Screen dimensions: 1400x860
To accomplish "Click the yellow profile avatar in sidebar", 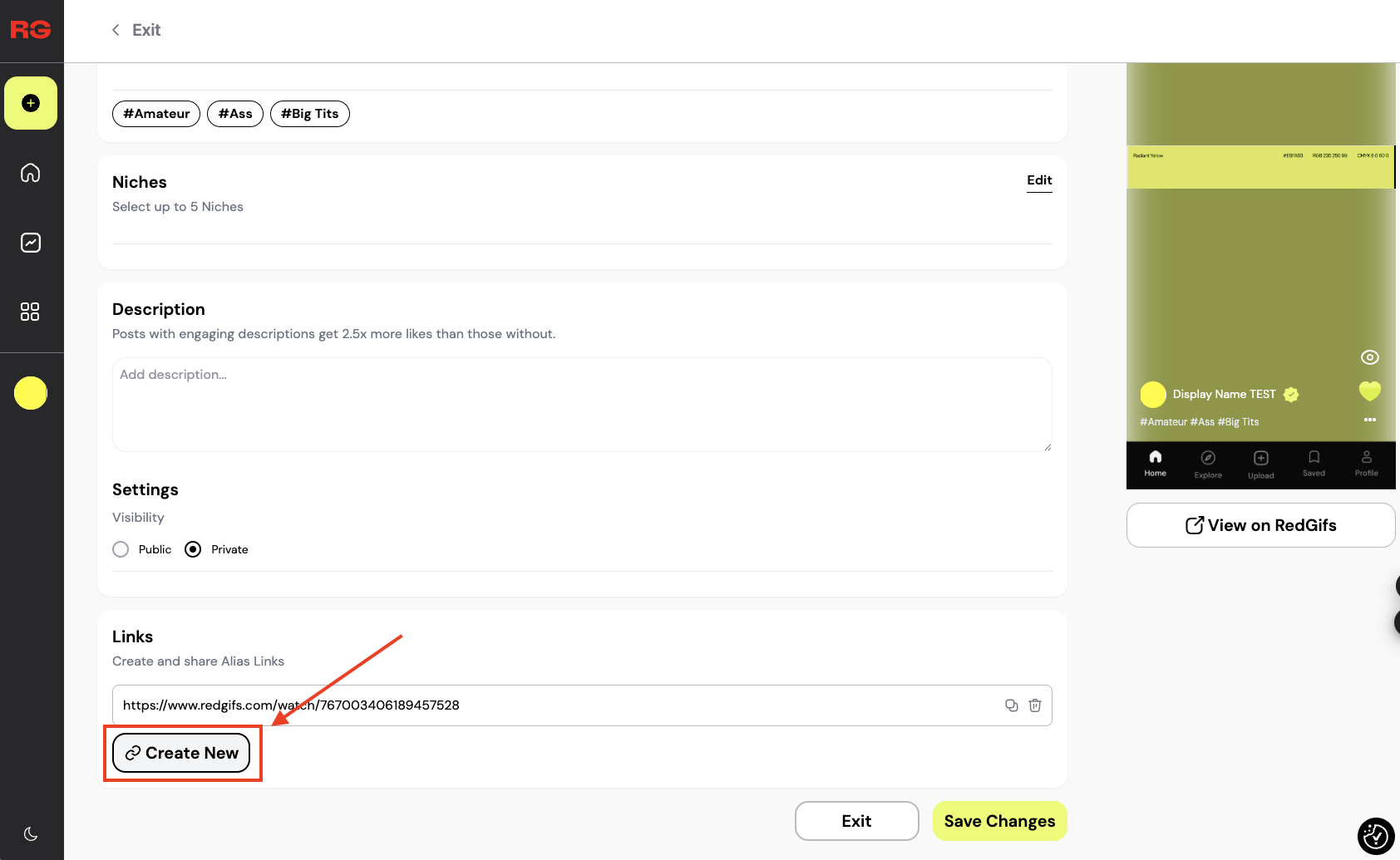I will [31, 393].
